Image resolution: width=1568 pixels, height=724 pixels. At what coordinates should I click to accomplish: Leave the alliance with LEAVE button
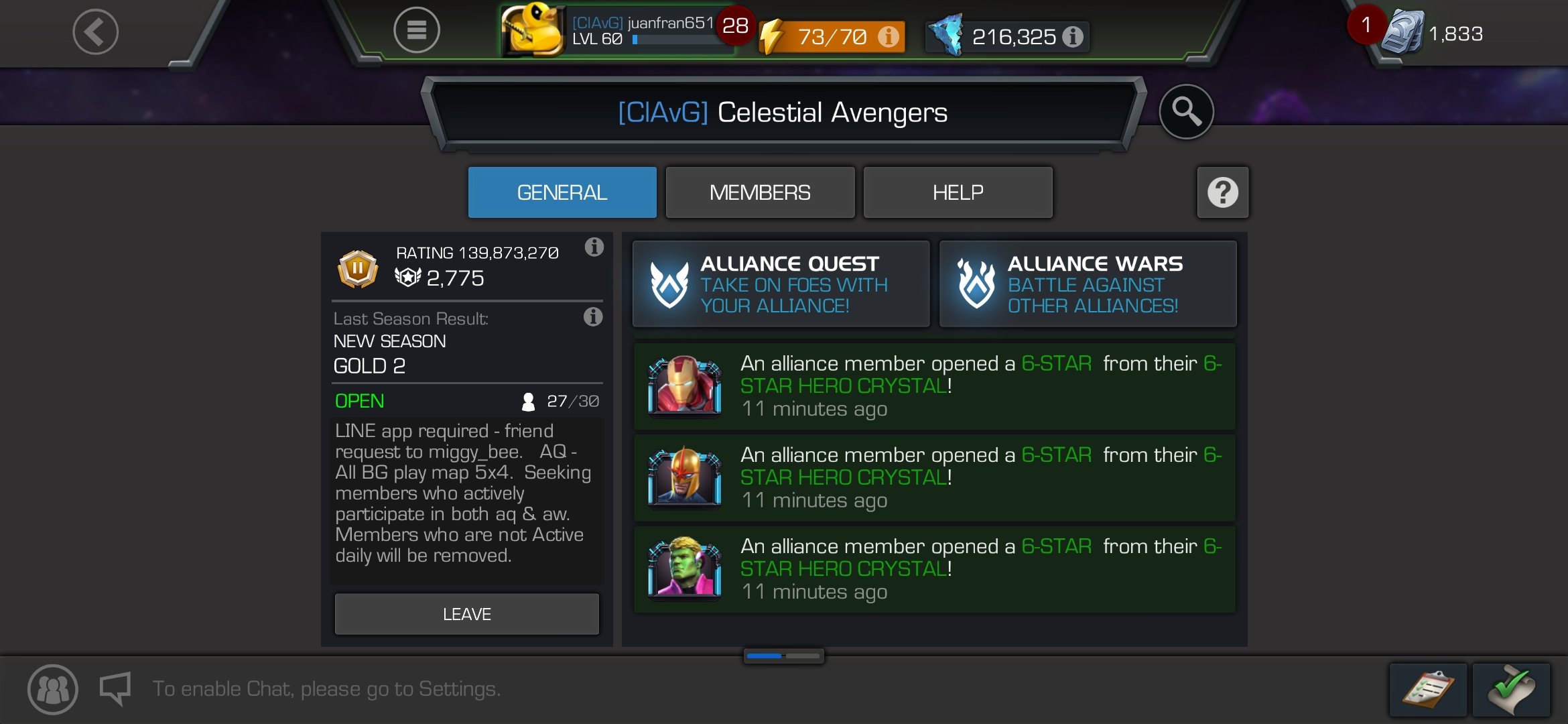466,614
